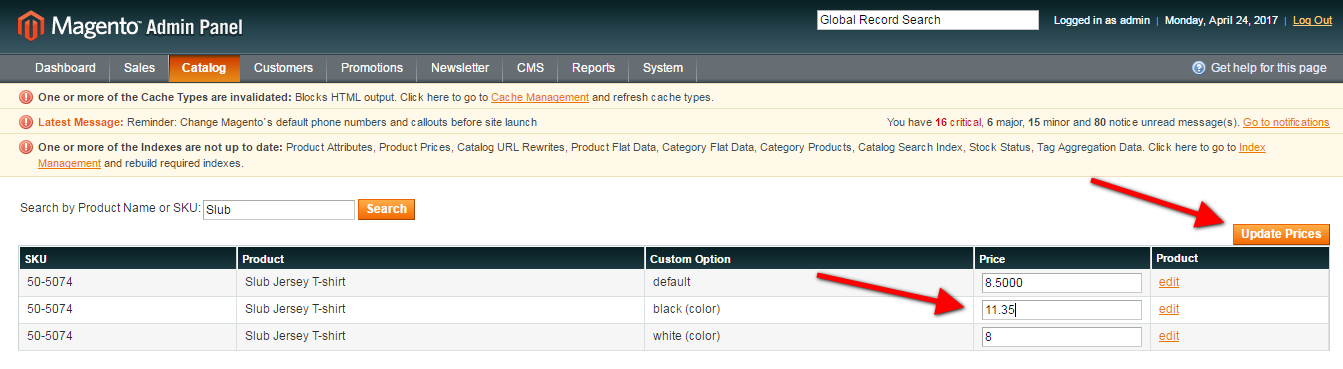Click Go to notifications link
Image resolution: width=1343 pixels, height=369 pixels.
click(1286, 122)
